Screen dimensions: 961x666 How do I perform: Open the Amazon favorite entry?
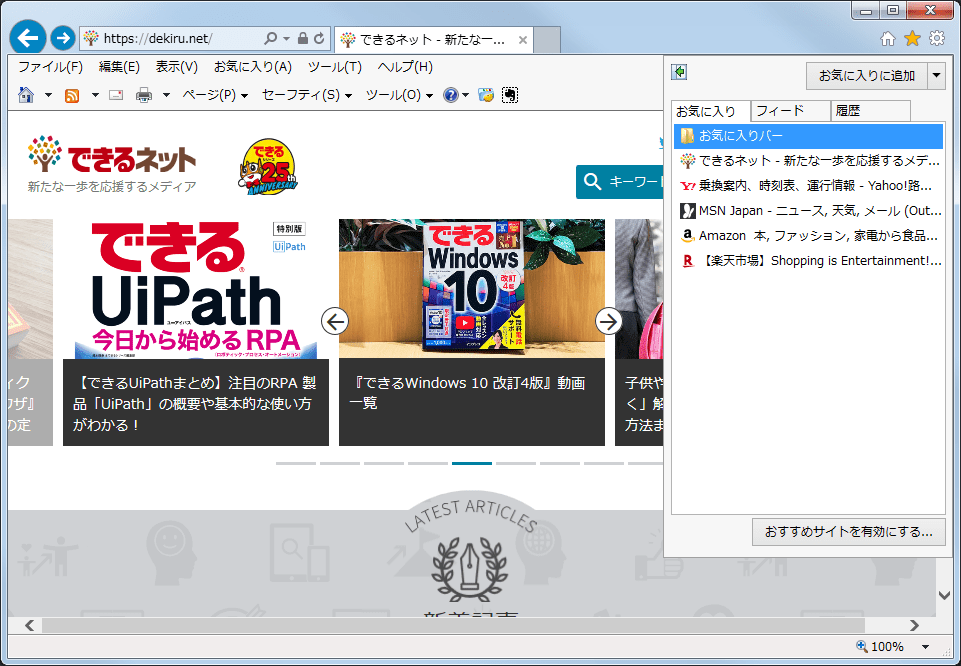[808, 236]
